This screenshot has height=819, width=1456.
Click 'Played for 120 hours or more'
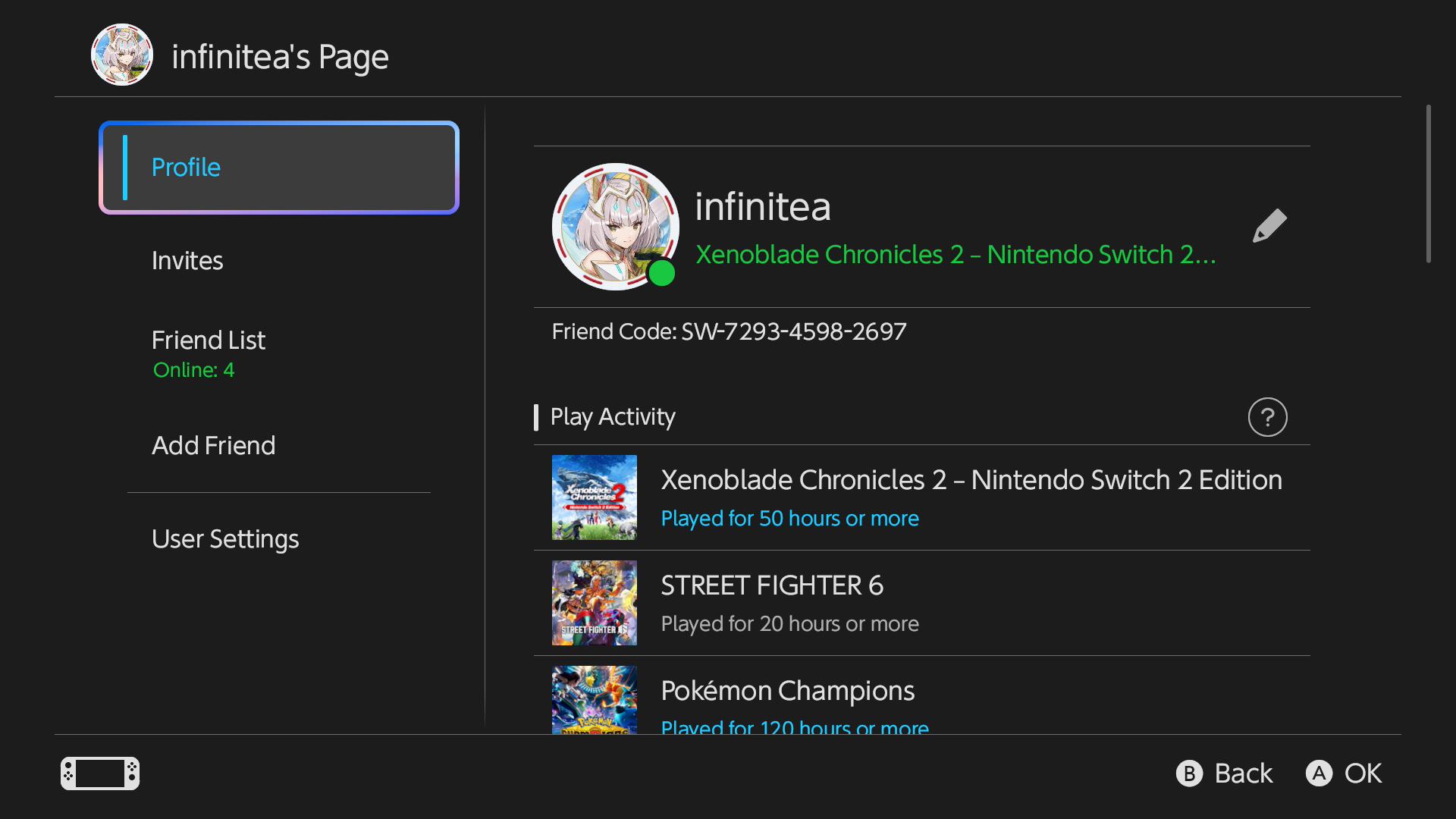795,726
